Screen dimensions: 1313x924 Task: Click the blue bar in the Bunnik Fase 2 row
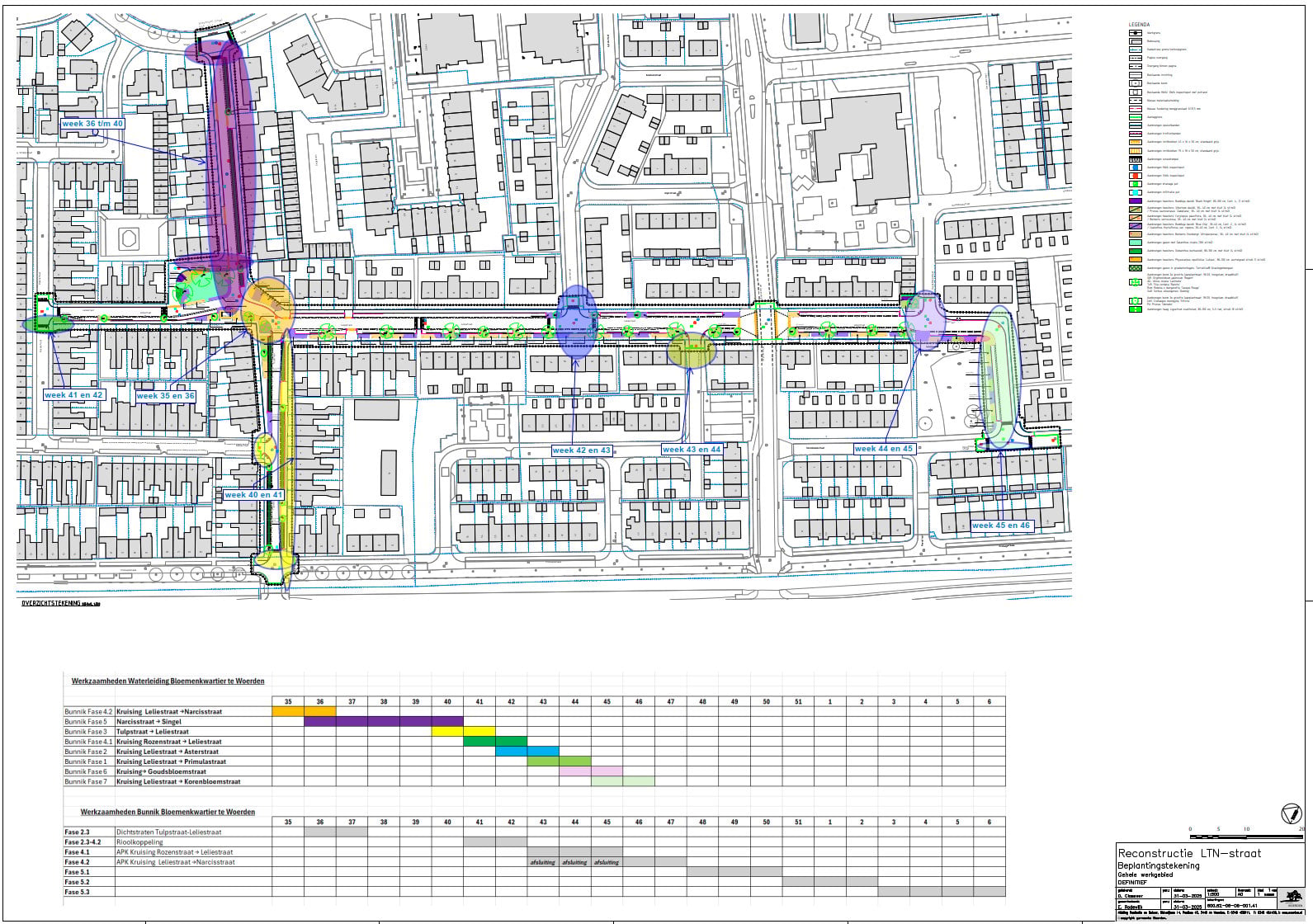point(528,752)
